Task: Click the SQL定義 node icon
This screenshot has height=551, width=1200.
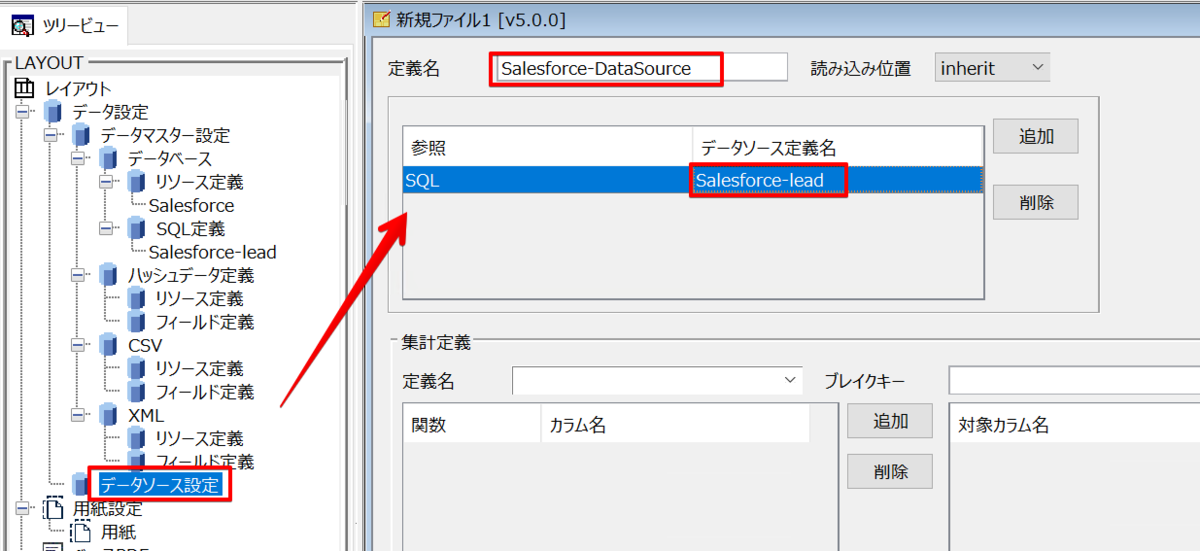Action: pos(136,229)
